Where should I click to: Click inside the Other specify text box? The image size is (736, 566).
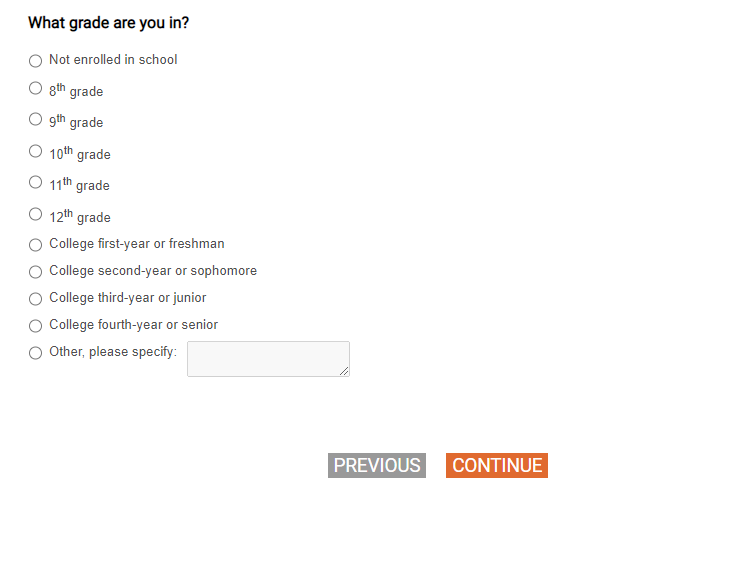267,359
